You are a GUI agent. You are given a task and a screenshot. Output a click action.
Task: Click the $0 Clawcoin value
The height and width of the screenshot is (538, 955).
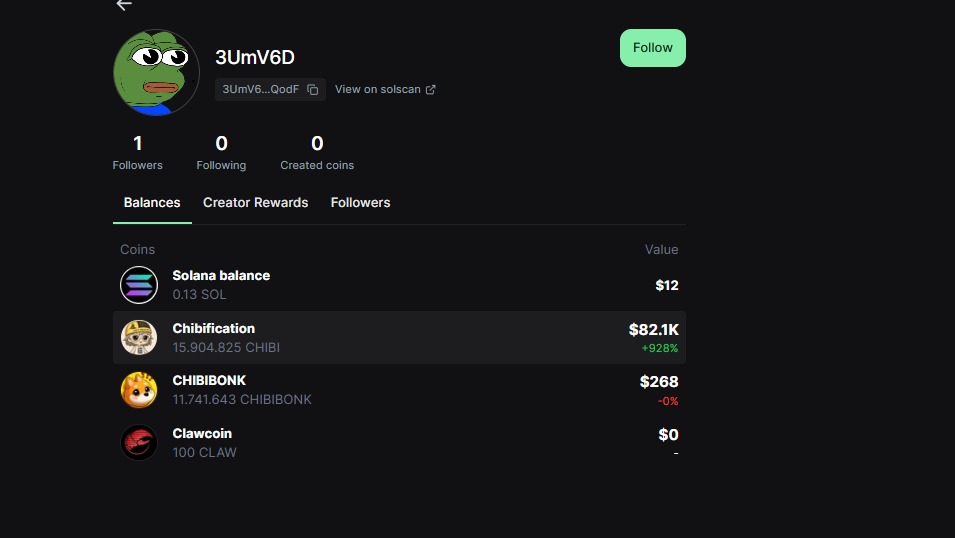(x=668, y=435)
